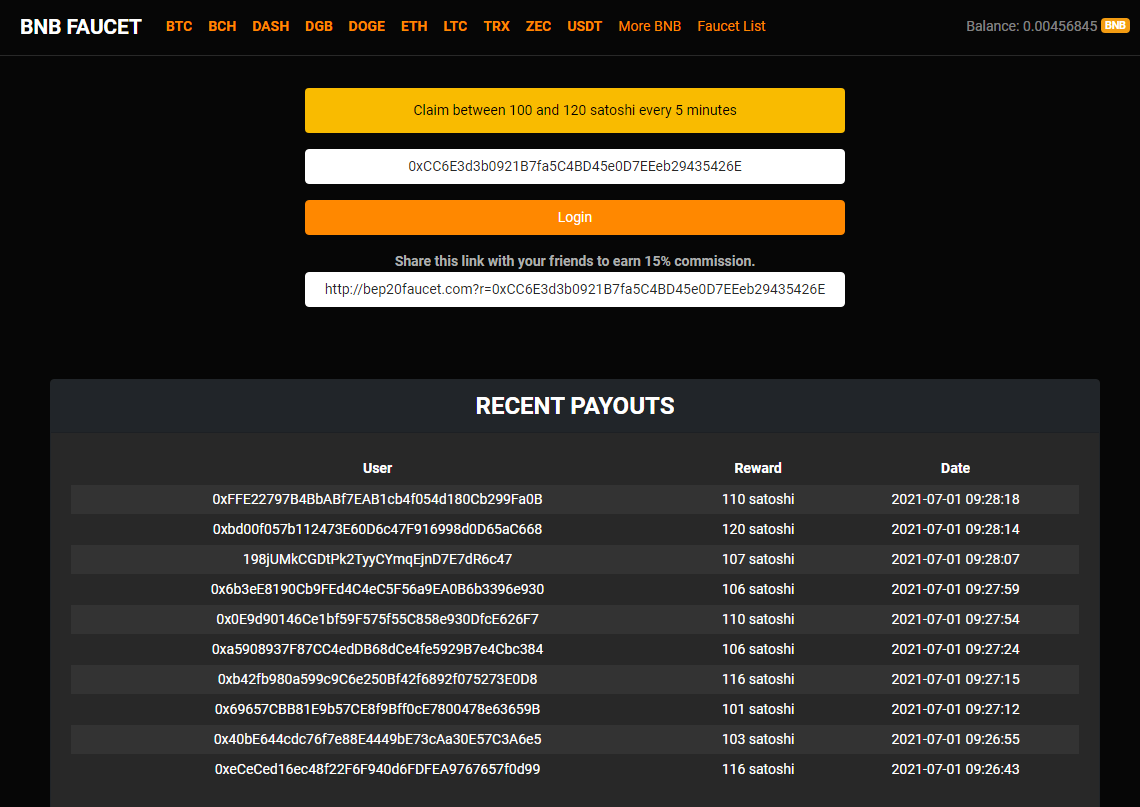Select address 0x6b3eE8190Cb9FEd4C4eC5F56a9EA0B6b3396e930

[x=377, y=589]
